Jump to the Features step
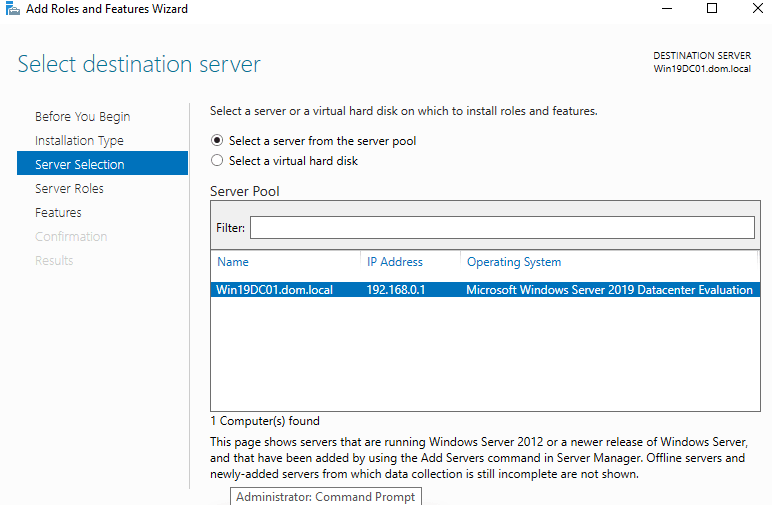Viewport: 772px width, 505px height. (x=58, y=213)
